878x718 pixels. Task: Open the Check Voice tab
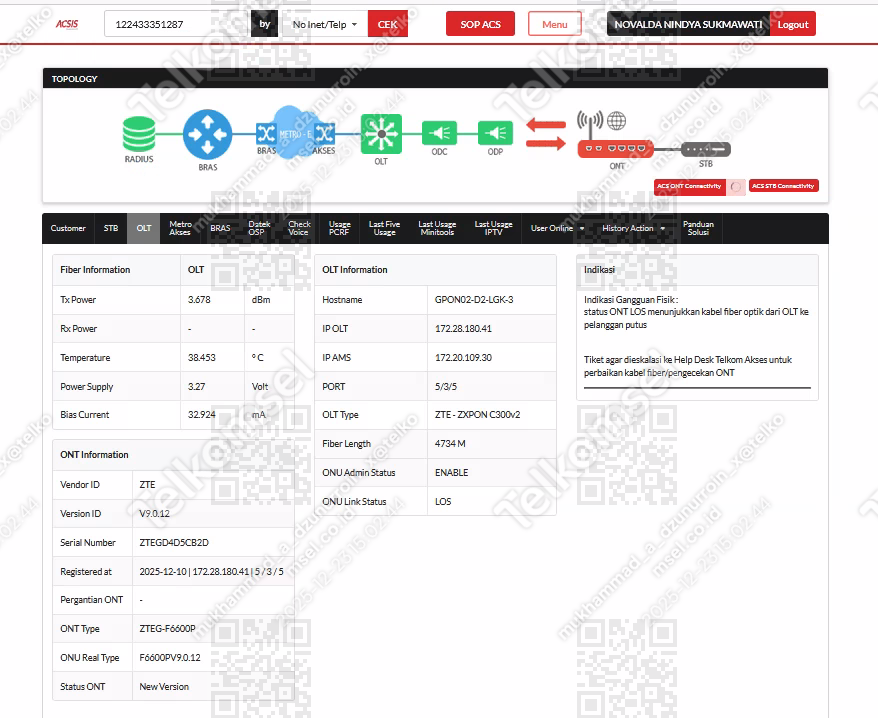tap(299, 229)
